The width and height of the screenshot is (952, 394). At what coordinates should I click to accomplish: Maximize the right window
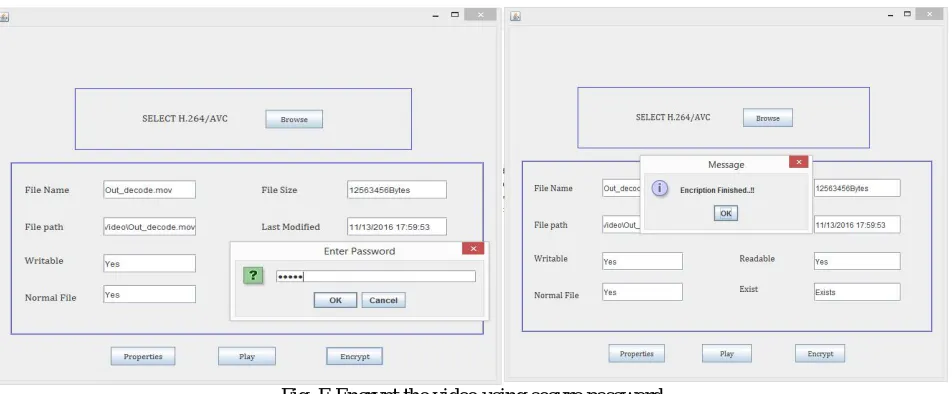907,13
